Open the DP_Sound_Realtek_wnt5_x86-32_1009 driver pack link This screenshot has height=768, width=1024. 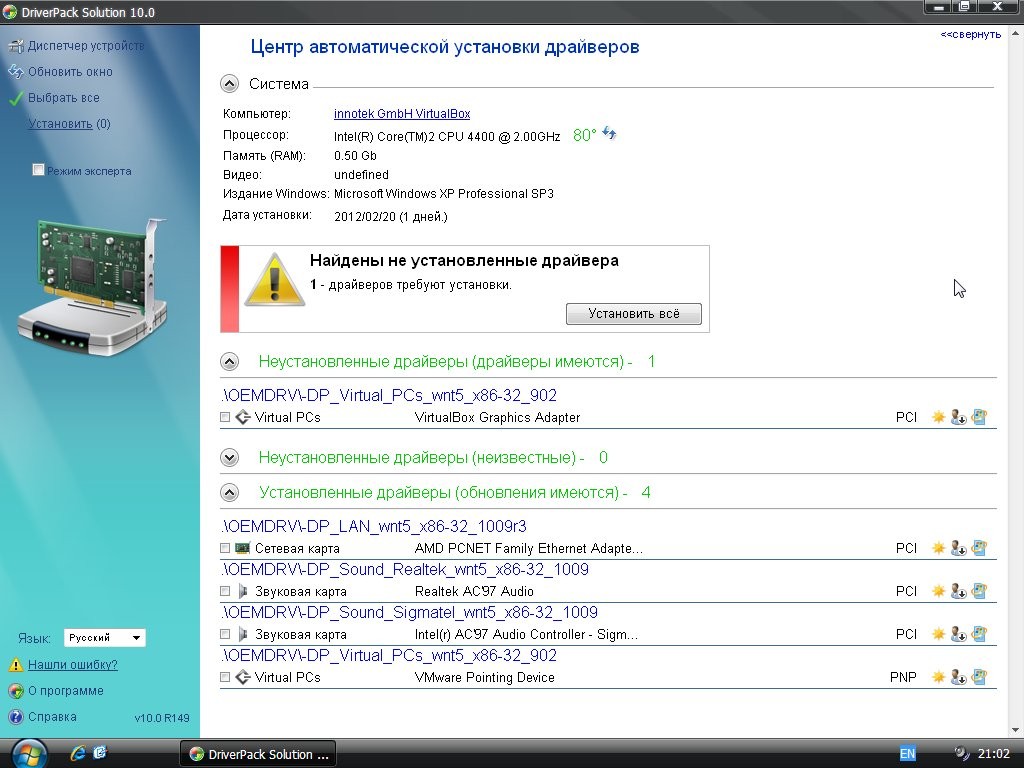[405, 569]
